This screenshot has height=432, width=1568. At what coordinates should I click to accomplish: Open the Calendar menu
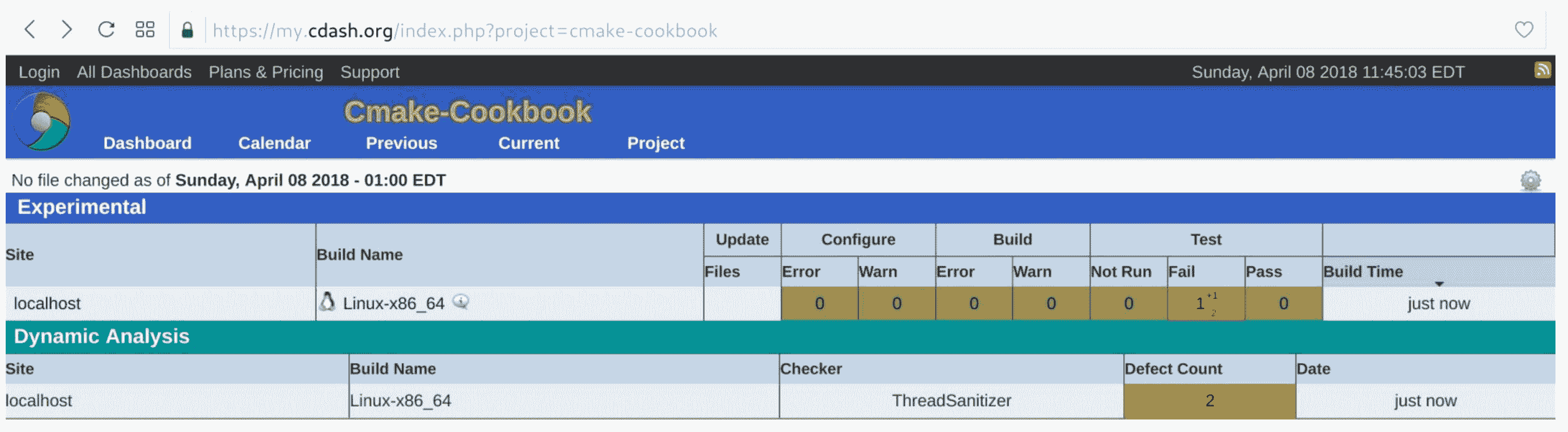[274, 143]
